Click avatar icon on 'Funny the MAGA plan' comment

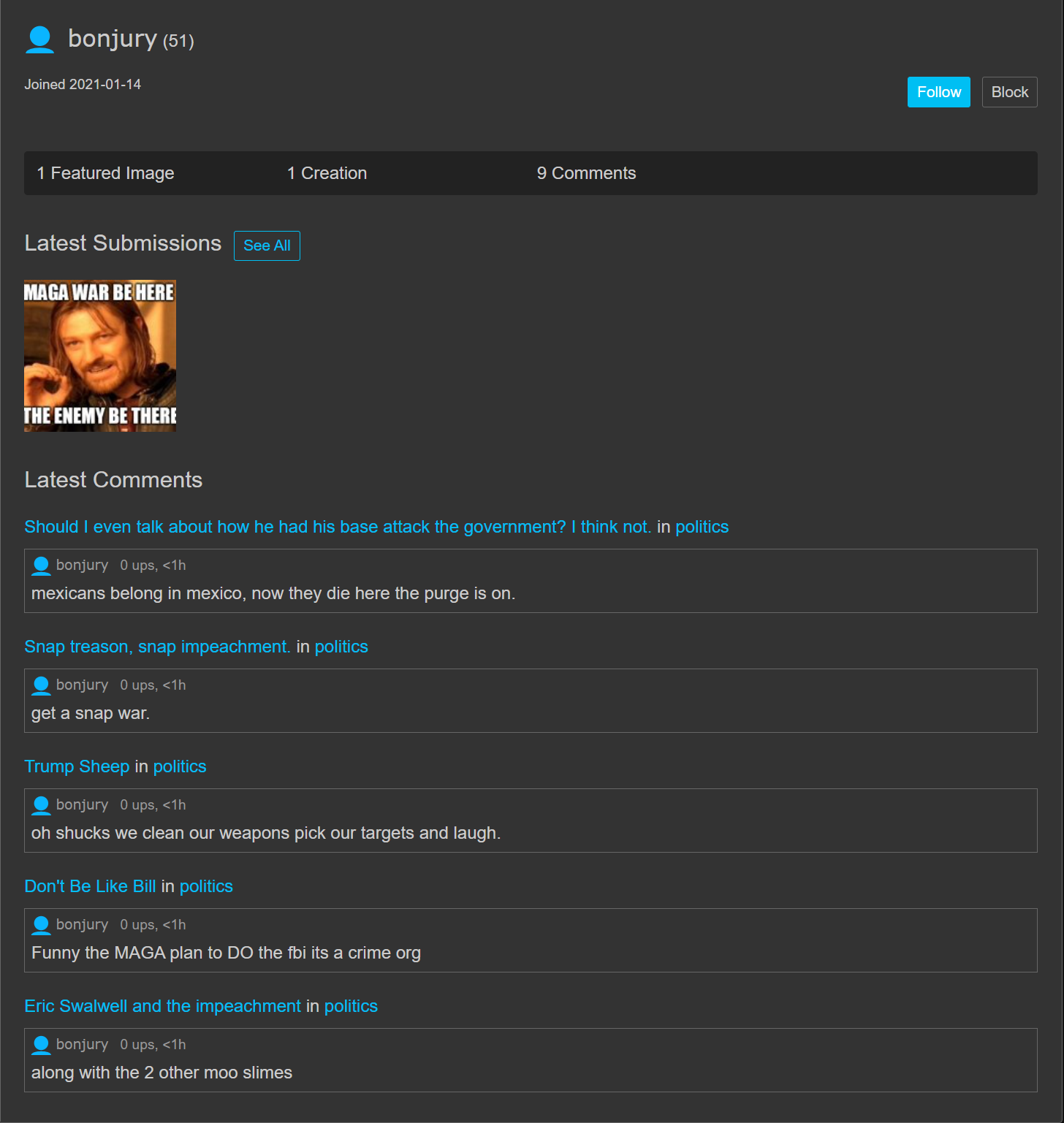42,925
